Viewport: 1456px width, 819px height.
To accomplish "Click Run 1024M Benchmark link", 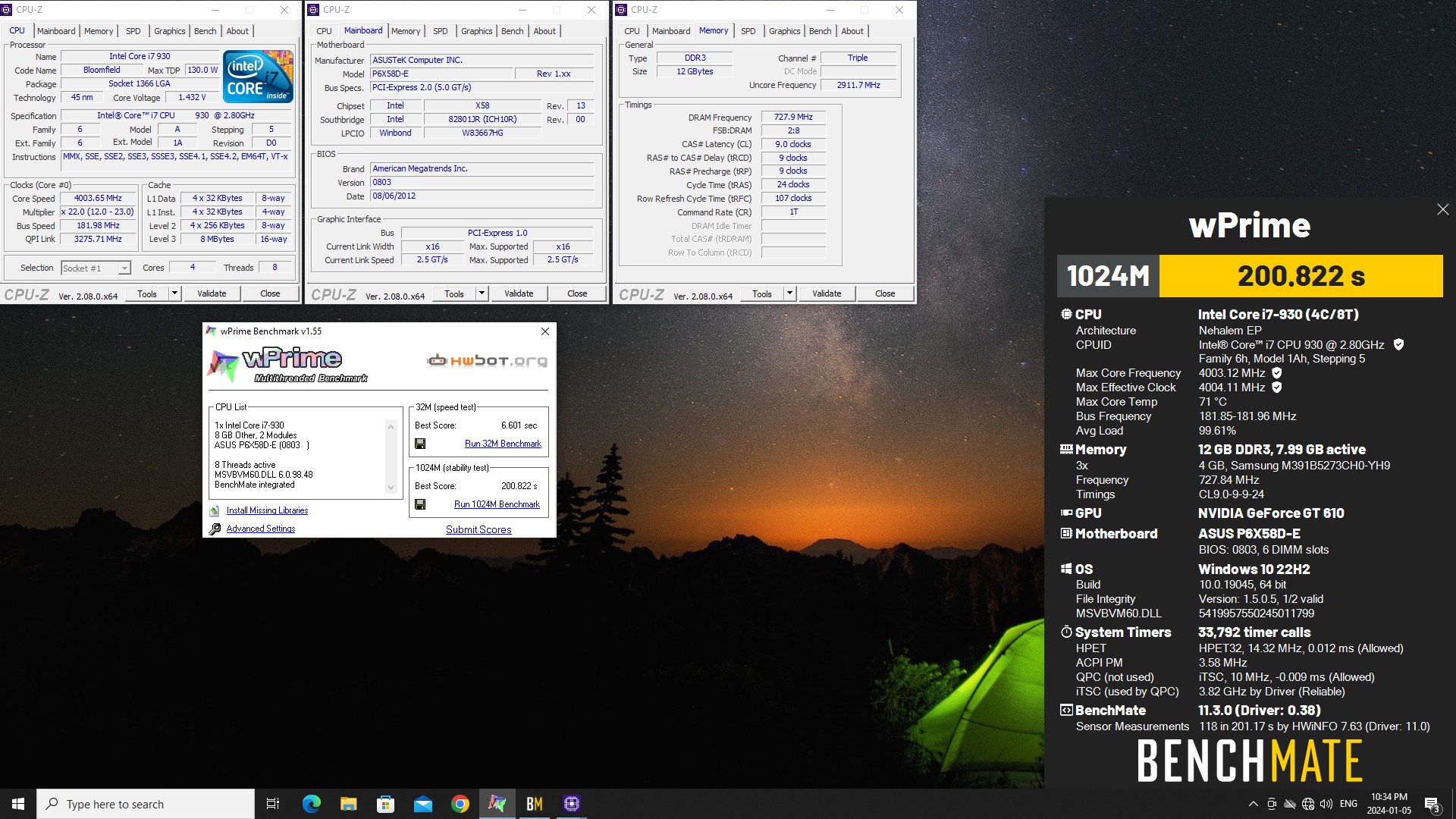I will click(x=497, y=504).
